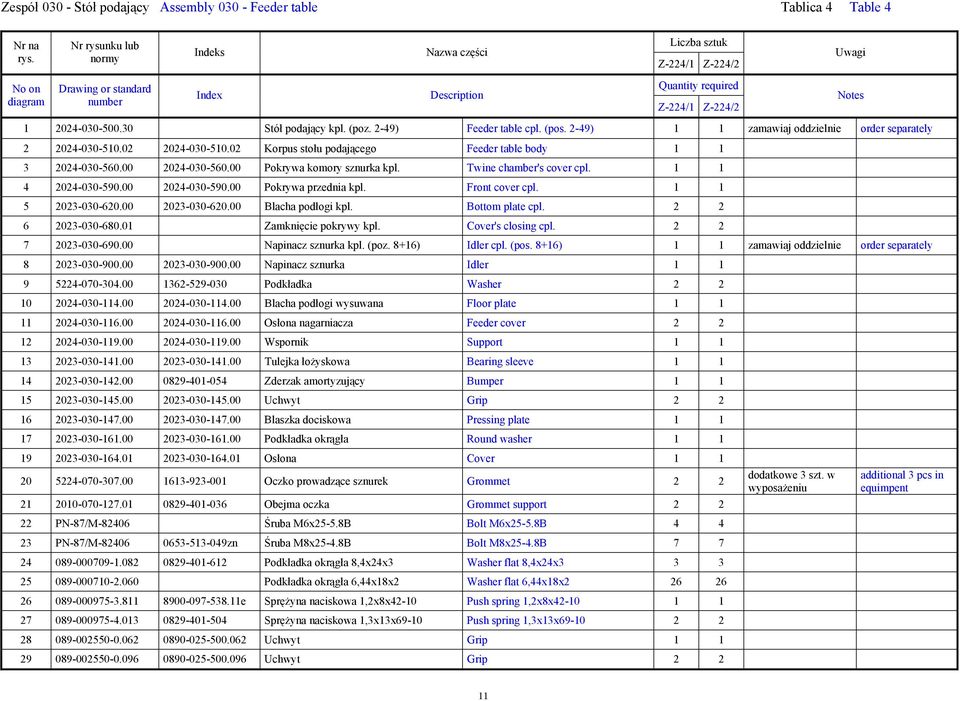Click the 'Nazwa części' header
The height and width of the screenshot is (701, 960).
pos(457,53)
